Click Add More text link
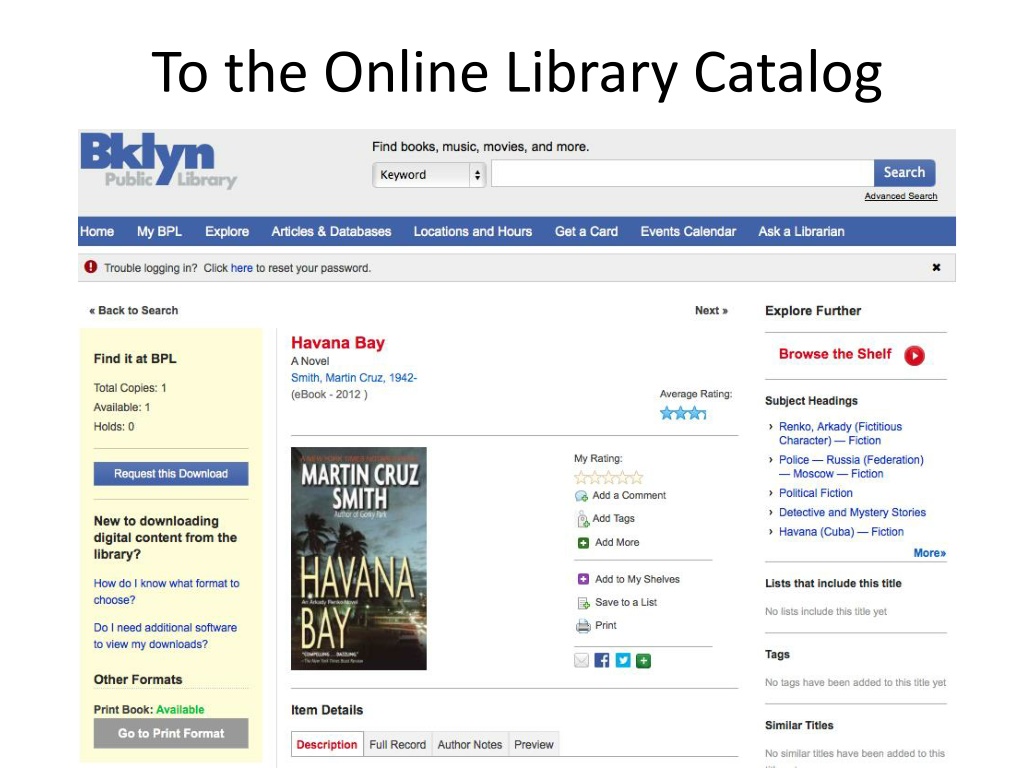The height and width of the screenshot is (768, 1024). coord(617,542)
